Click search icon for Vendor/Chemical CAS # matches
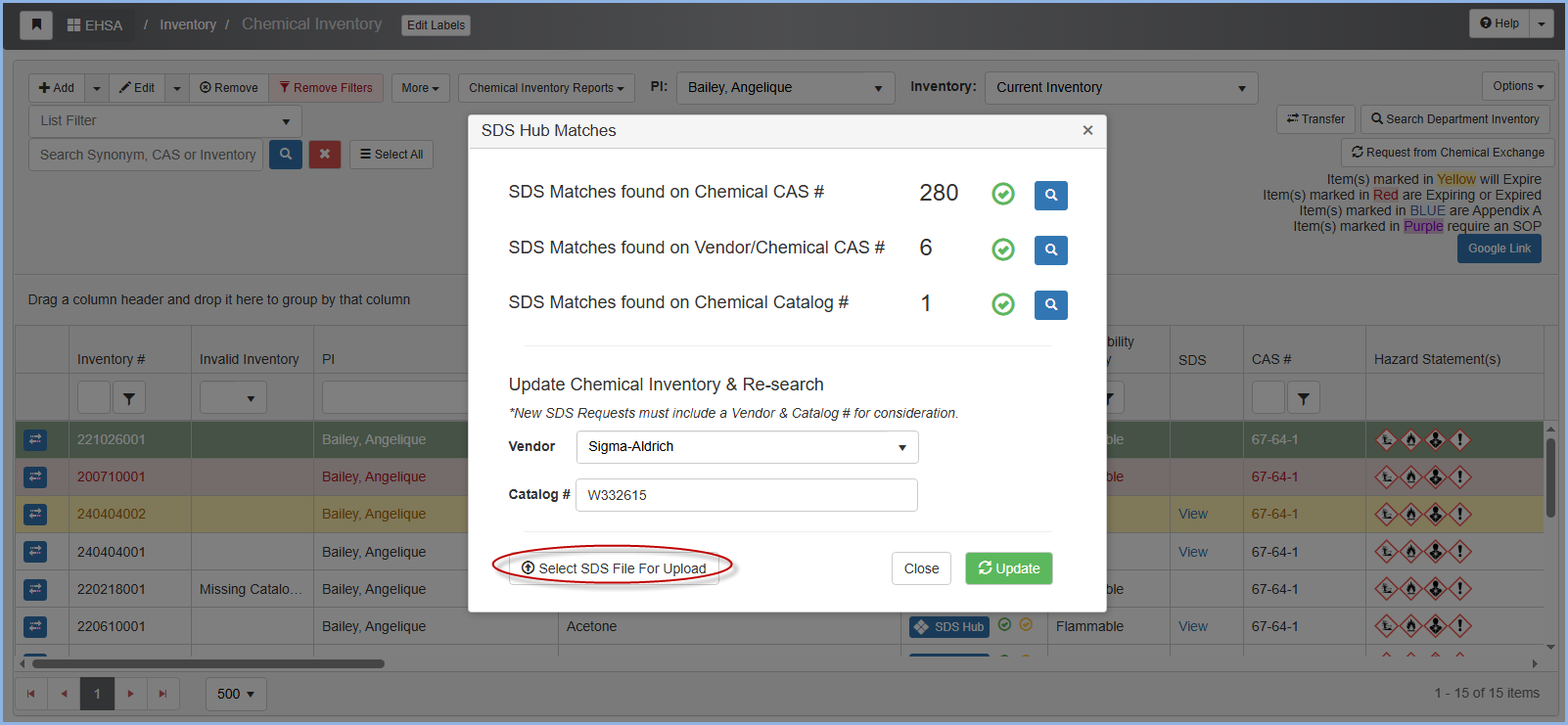Image resolution: width=1568 pixels, height=725 pixels. coord(1050,249)
